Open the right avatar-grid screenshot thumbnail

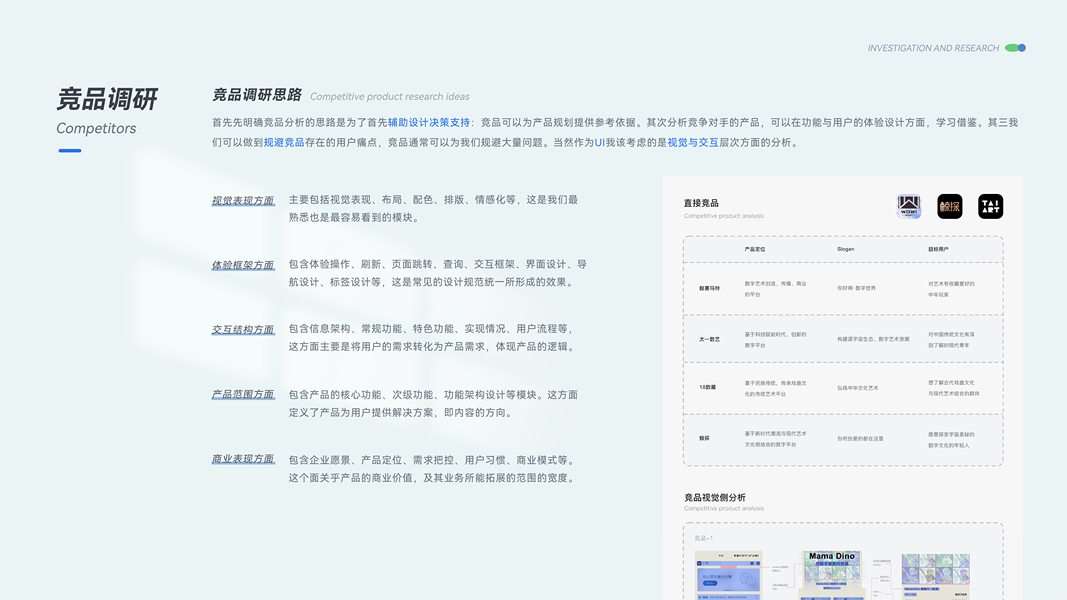click(x=936, y=576)
